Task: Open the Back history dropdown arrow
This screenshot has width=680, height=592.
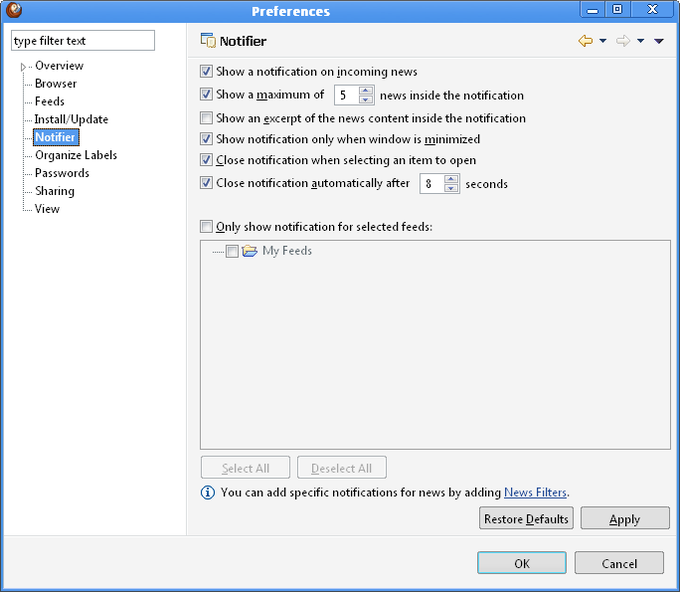Action: 603,41
